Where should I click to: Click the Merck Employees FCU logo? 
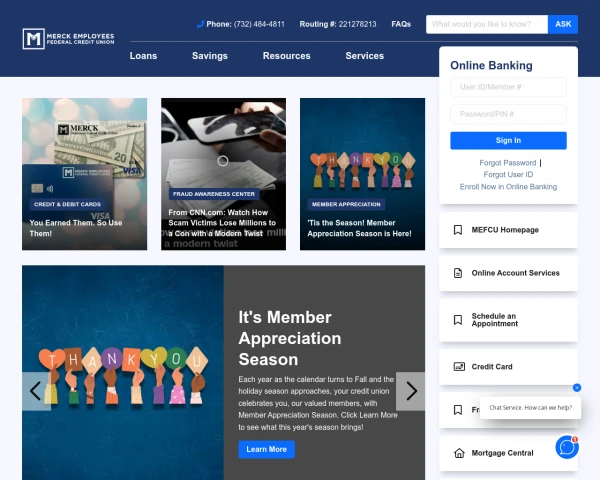(x=68, y=39)
